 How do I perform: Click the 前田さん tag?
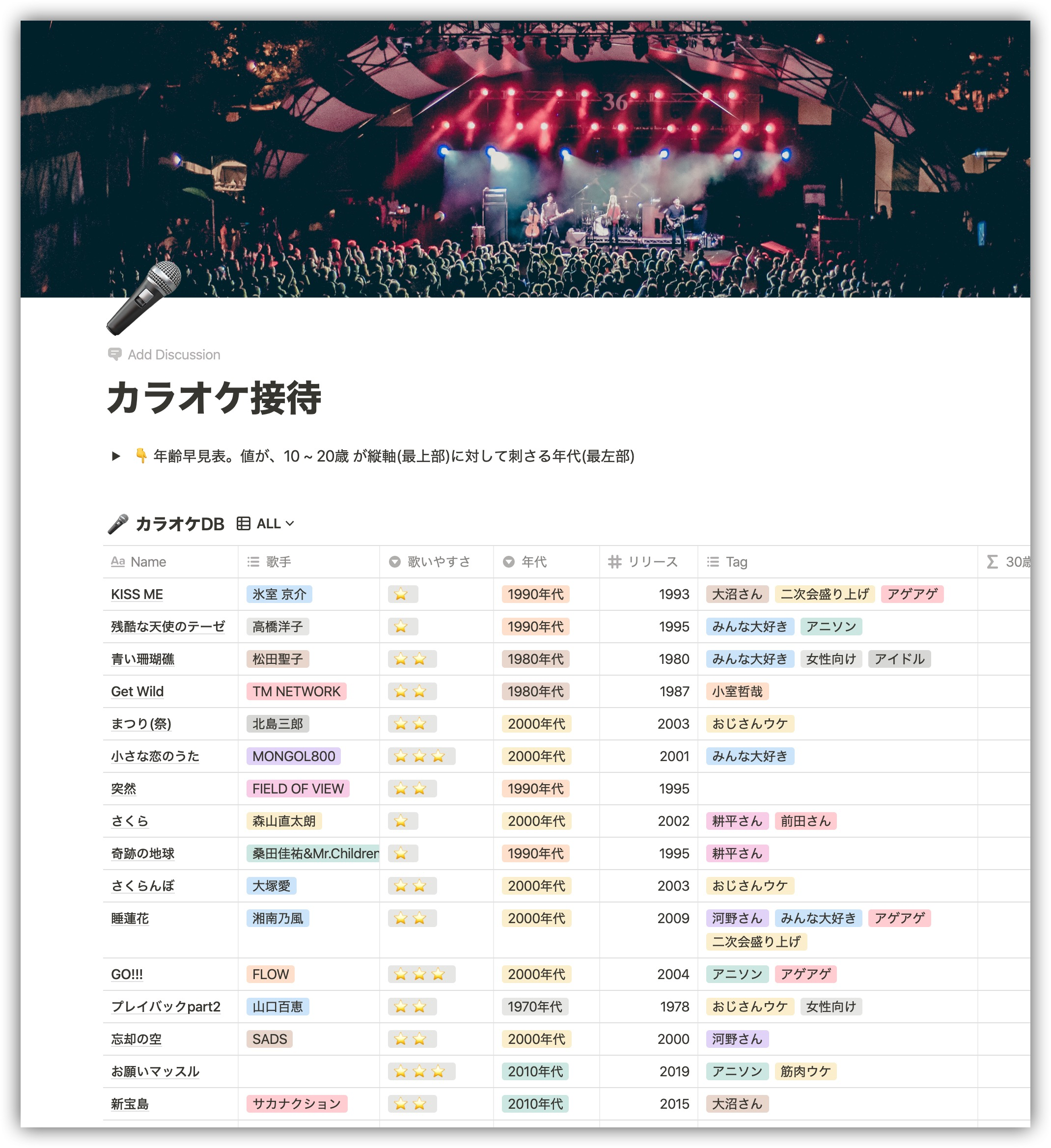805,821
